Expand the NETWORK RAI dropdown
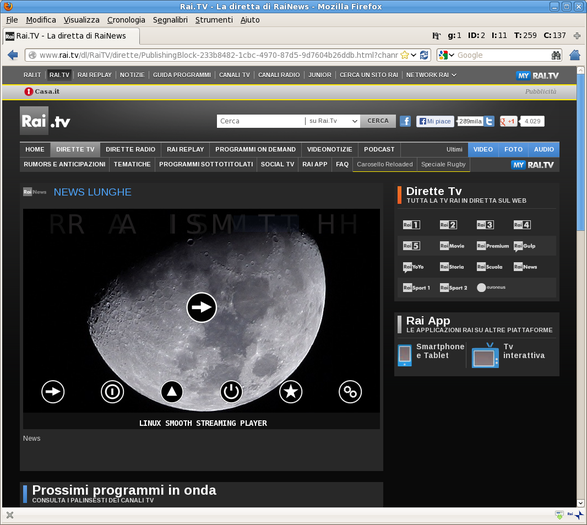 (x=431, y=75)
